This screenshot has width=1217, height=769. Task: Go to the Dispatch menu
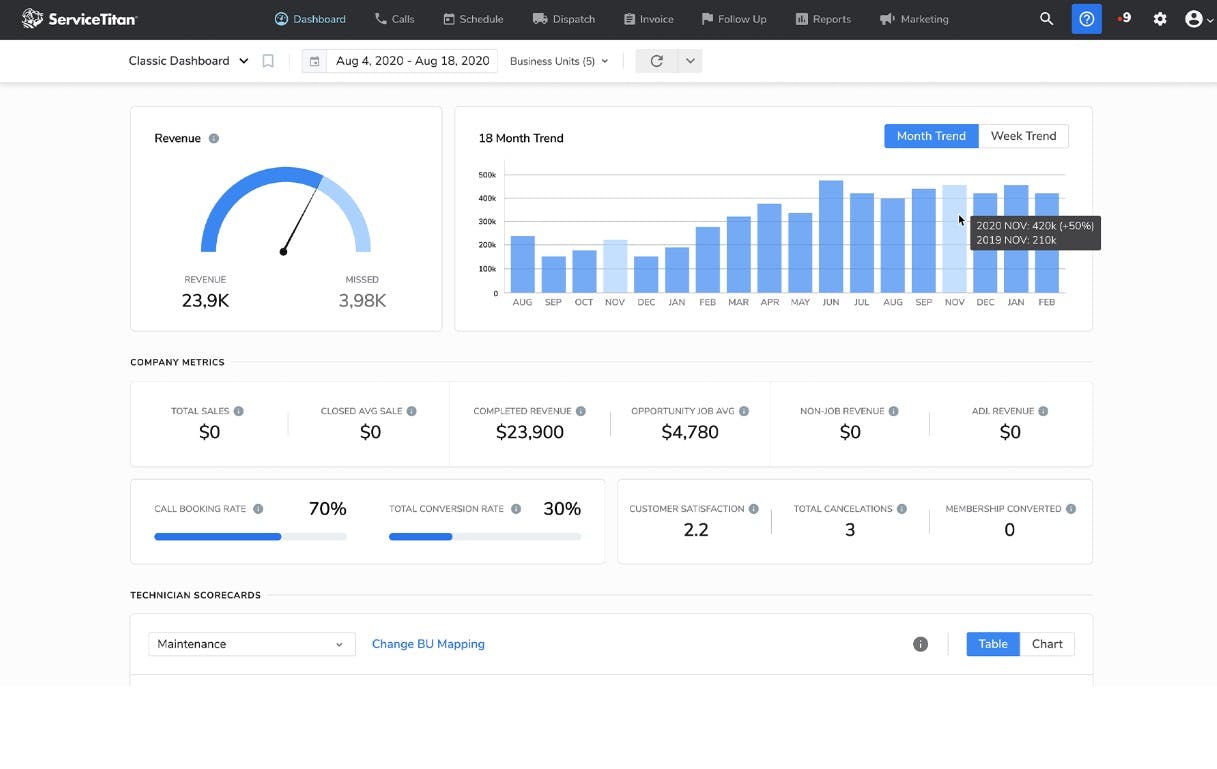coord(564,19)
